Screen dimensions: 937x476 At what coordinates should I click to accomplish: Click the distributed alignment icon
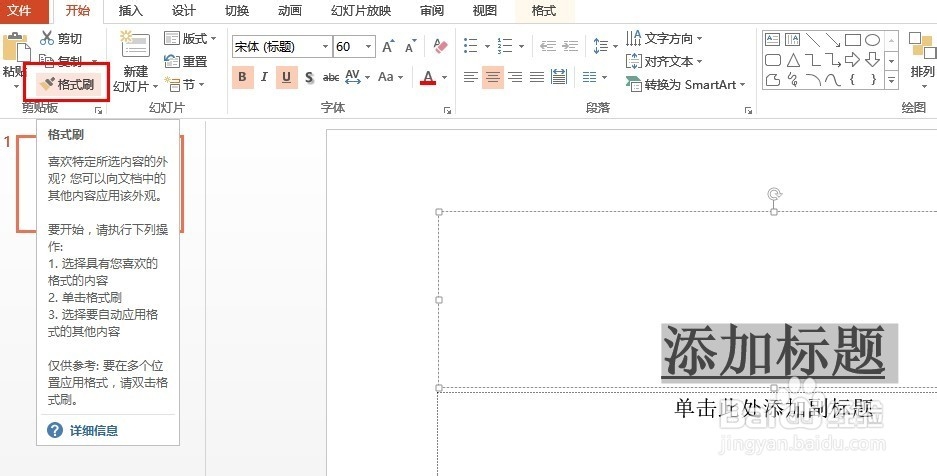(x=559, y=77)
